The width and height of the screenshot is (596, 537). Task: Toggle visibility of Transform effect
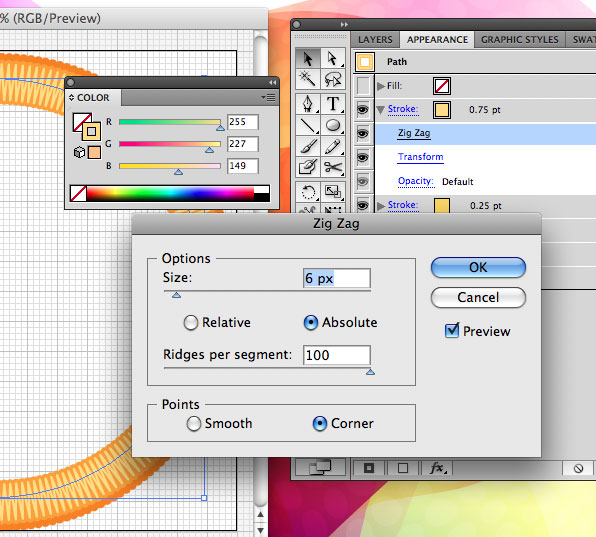[363, 157]
